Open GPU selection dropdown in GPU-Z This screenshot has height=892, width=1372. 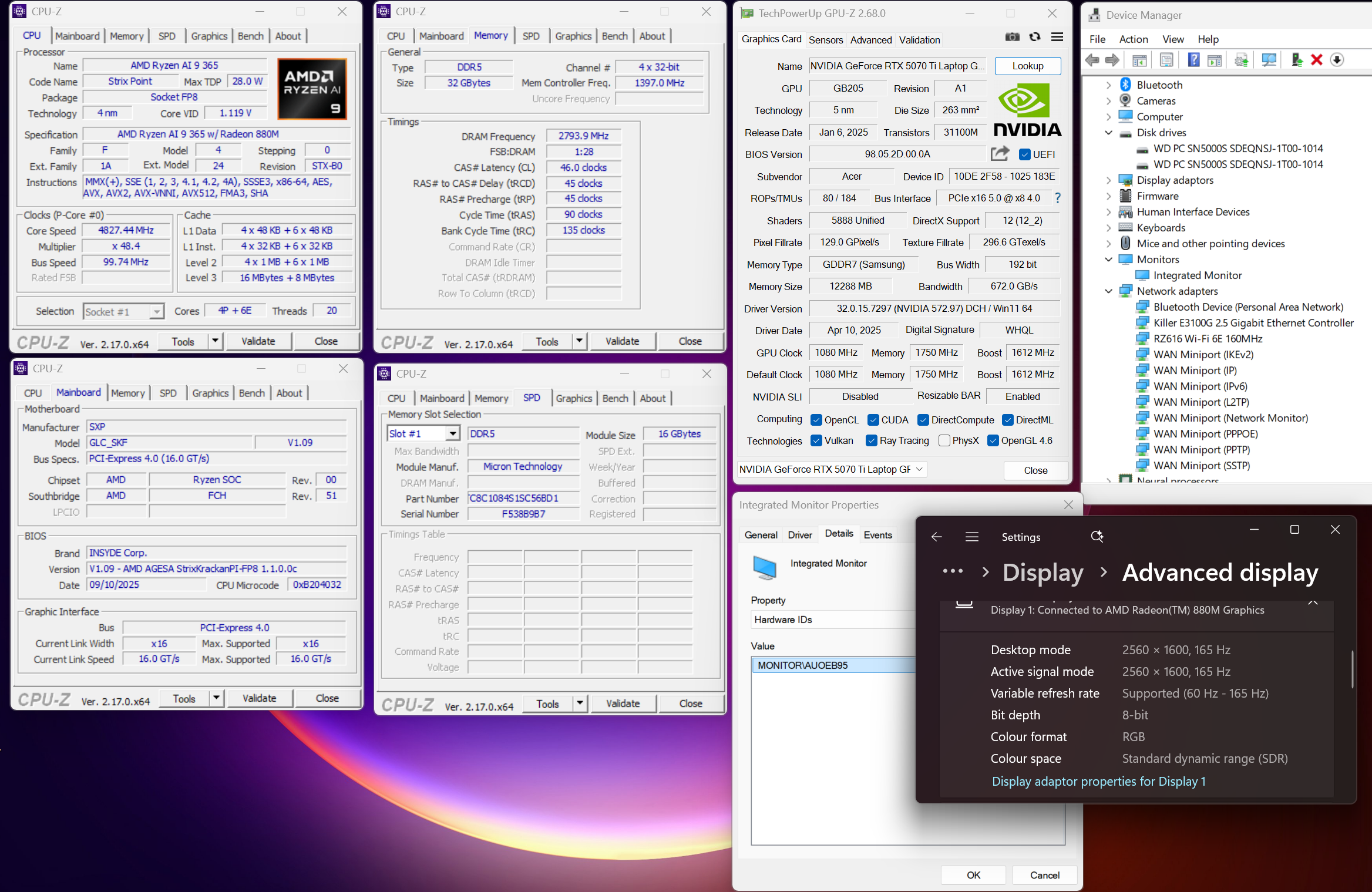click(919, 469)
